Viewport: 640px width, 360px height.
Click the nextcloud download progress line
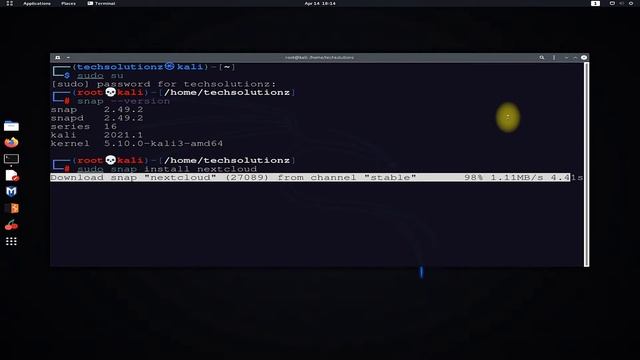tap(317, 178)
